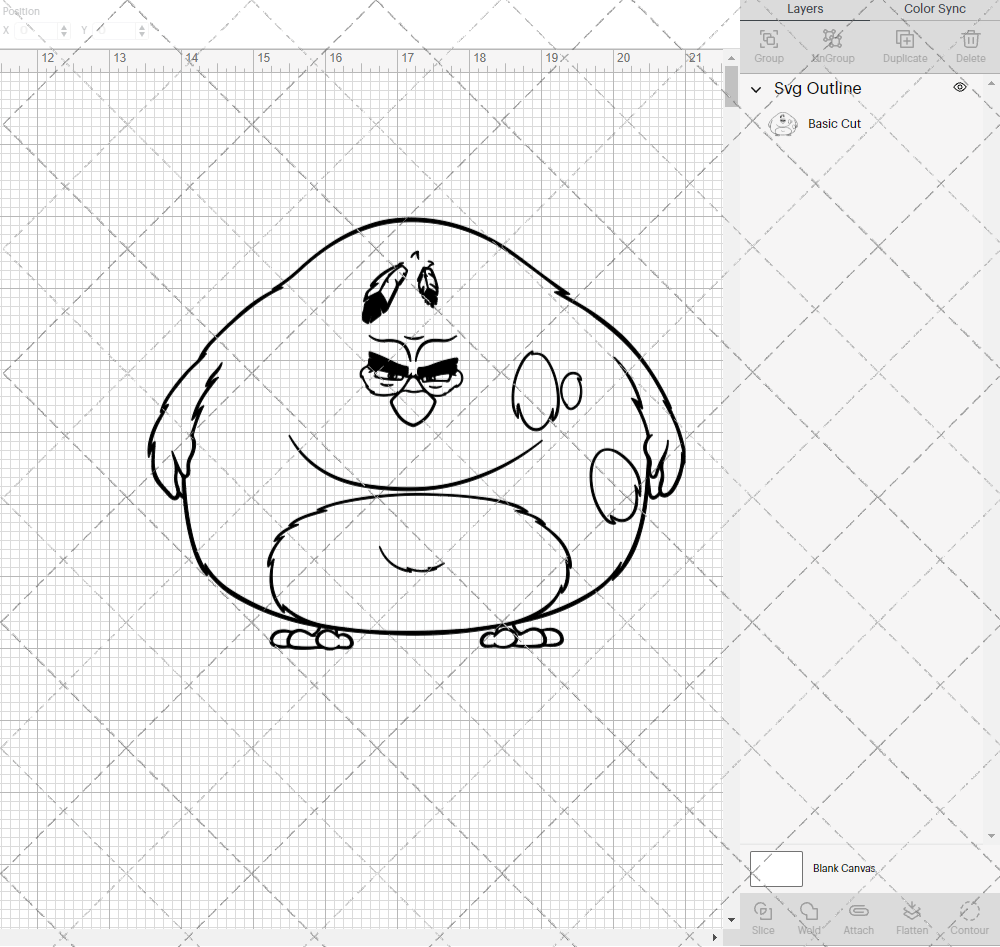Toggle visibility of the bird outline layer
Image resolution: width=1000 pixels, height=947 pixels.
click(x=959, y=87)
